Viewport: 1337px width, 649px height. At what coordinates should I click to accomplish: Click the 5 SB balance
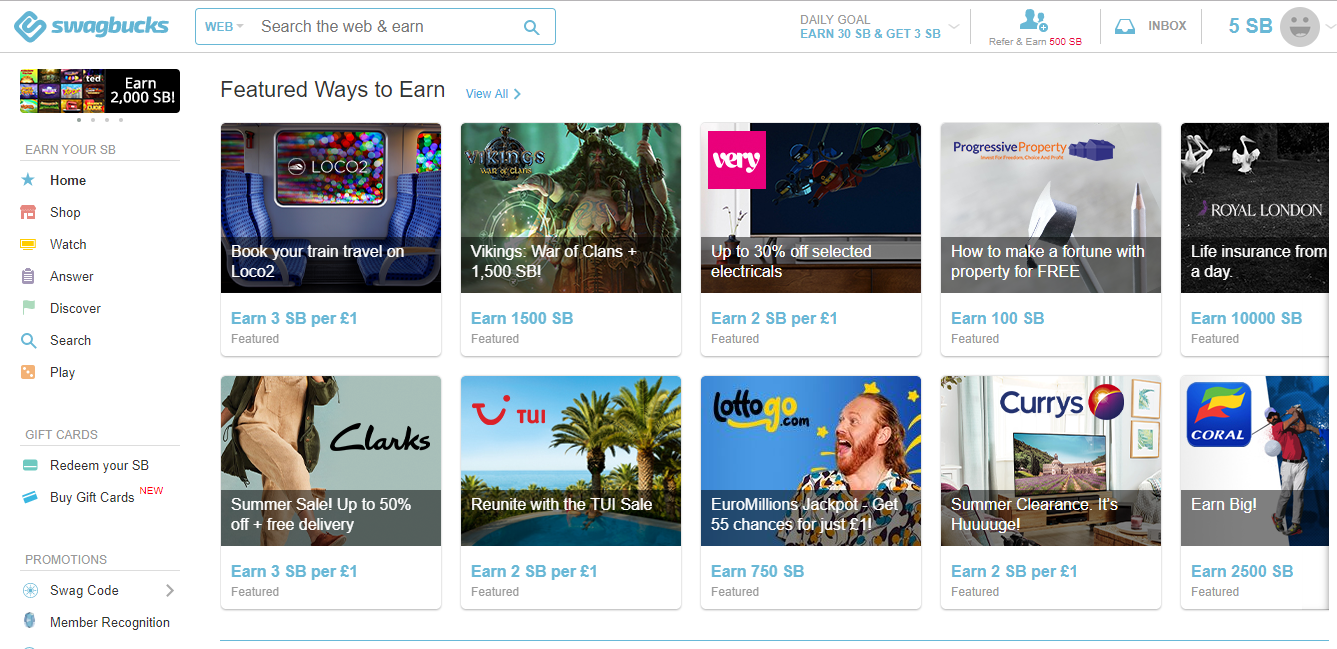(x=1250, y=27)
